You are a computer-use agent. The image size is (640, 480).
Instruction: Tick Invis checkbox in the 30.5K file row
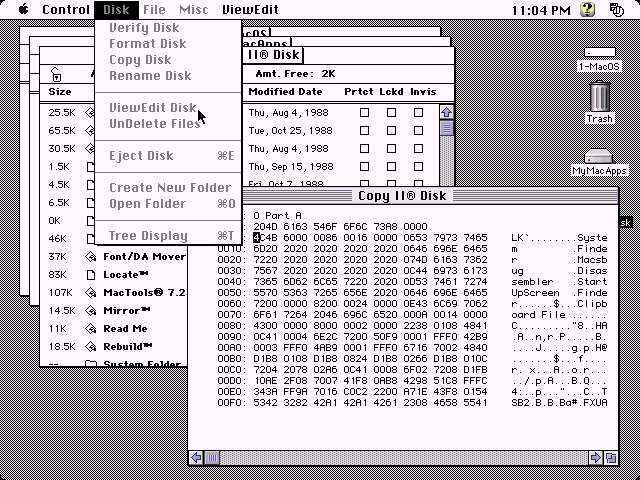(x=418, y=149)
